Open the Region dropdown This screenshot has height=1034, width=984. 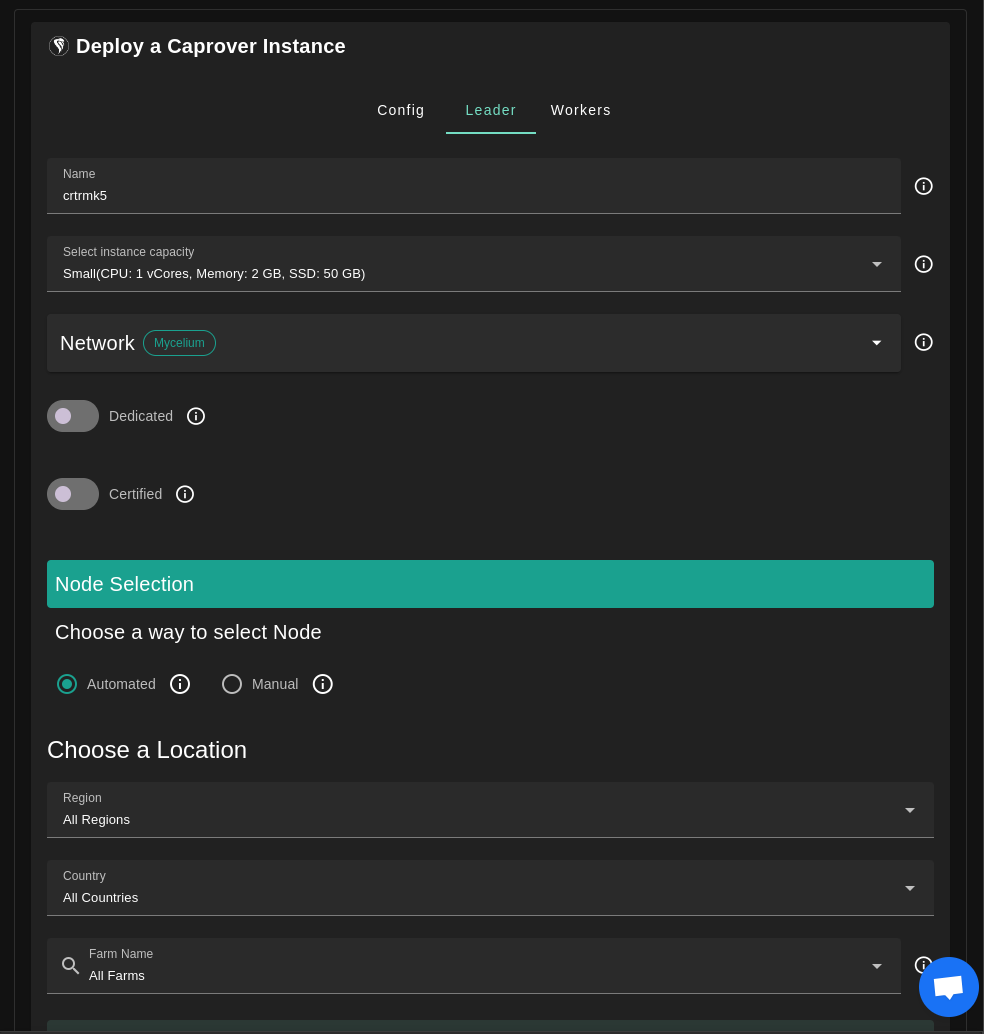490,810
